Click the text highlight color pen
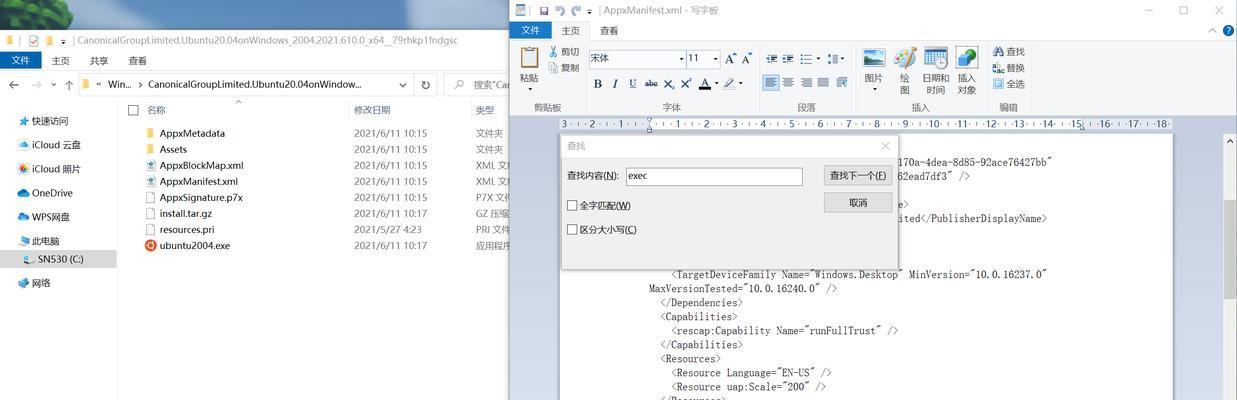Screen dimensions: 1237x400 click(x=729, y=83)
